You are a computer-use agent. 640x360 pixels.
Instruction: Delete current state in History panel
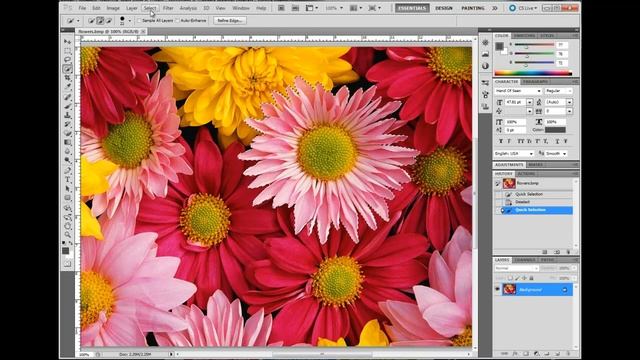(x=568, y=252)
